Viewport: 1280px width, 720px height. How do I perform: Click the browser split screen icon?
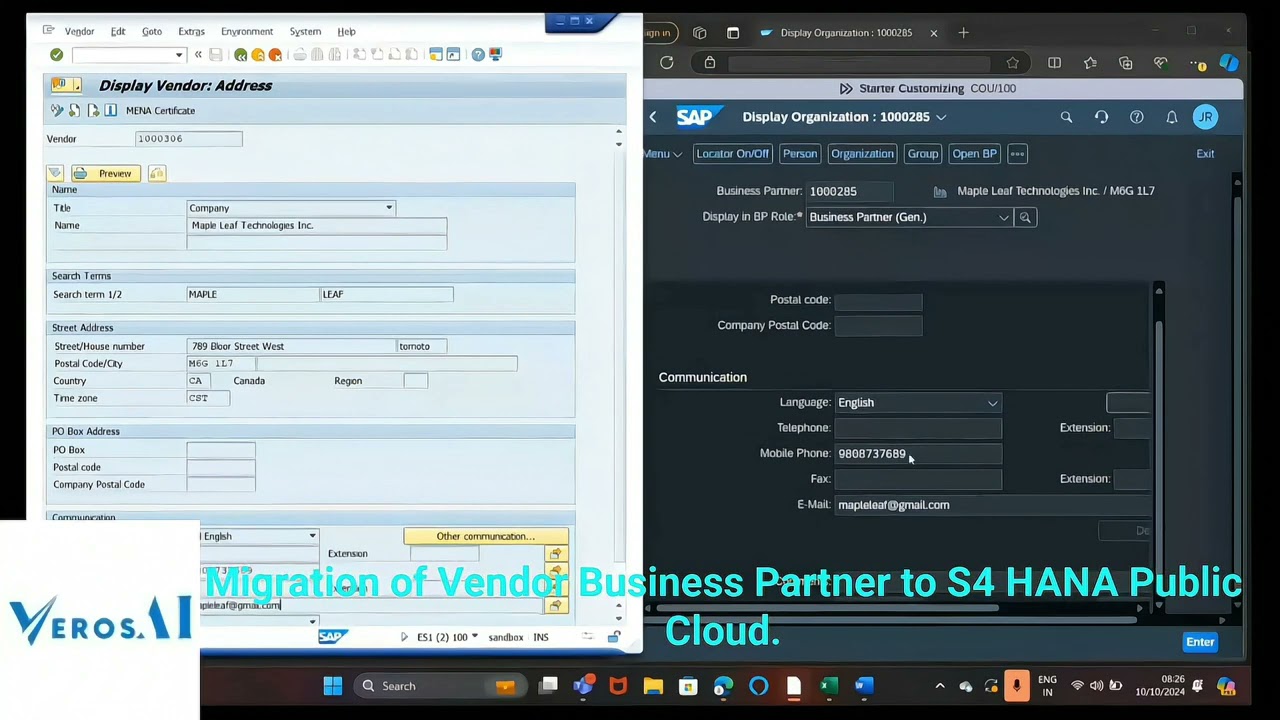pos(1054,62)
